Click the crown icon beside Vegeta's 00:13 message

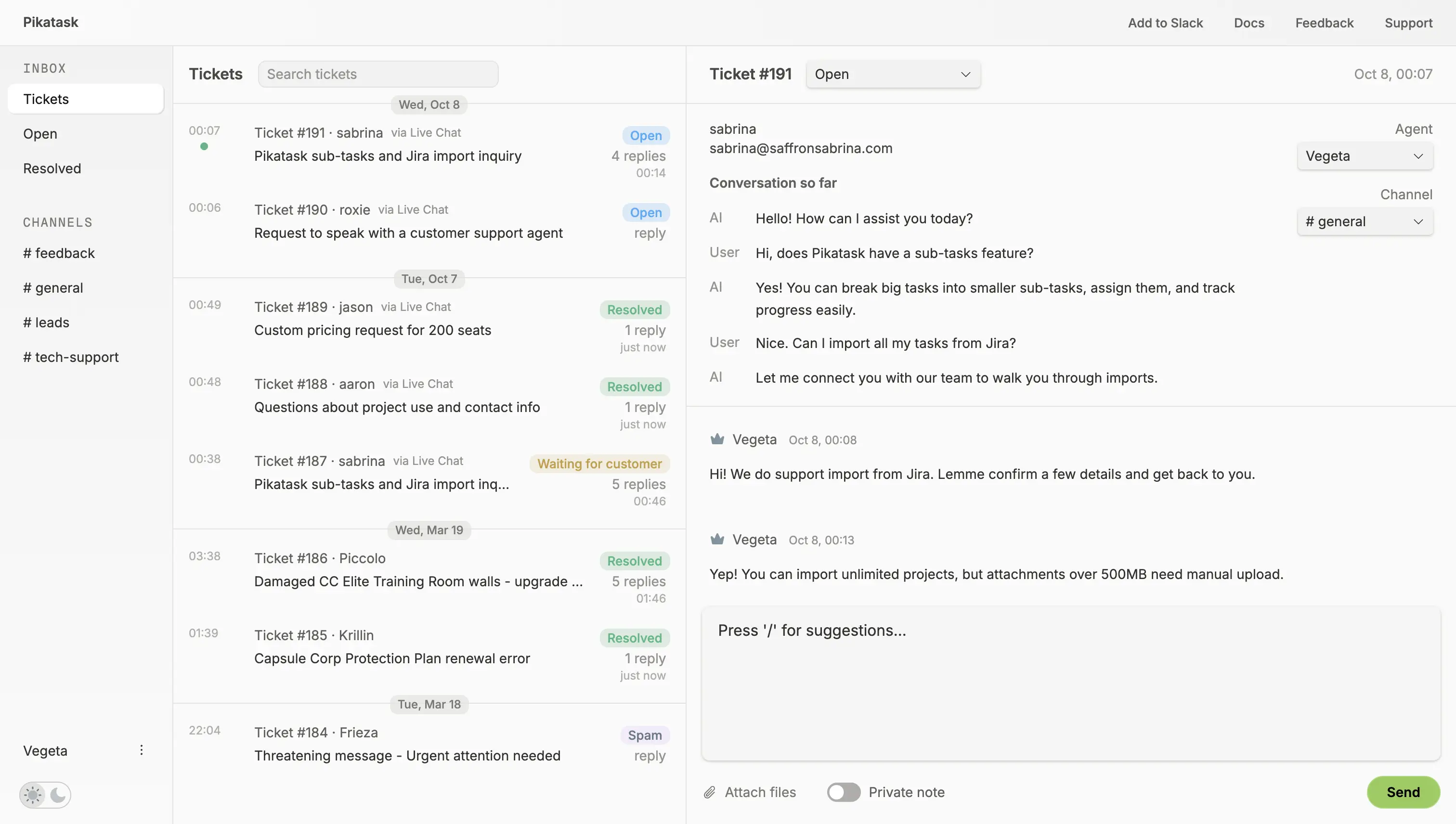tap(716, 539)
